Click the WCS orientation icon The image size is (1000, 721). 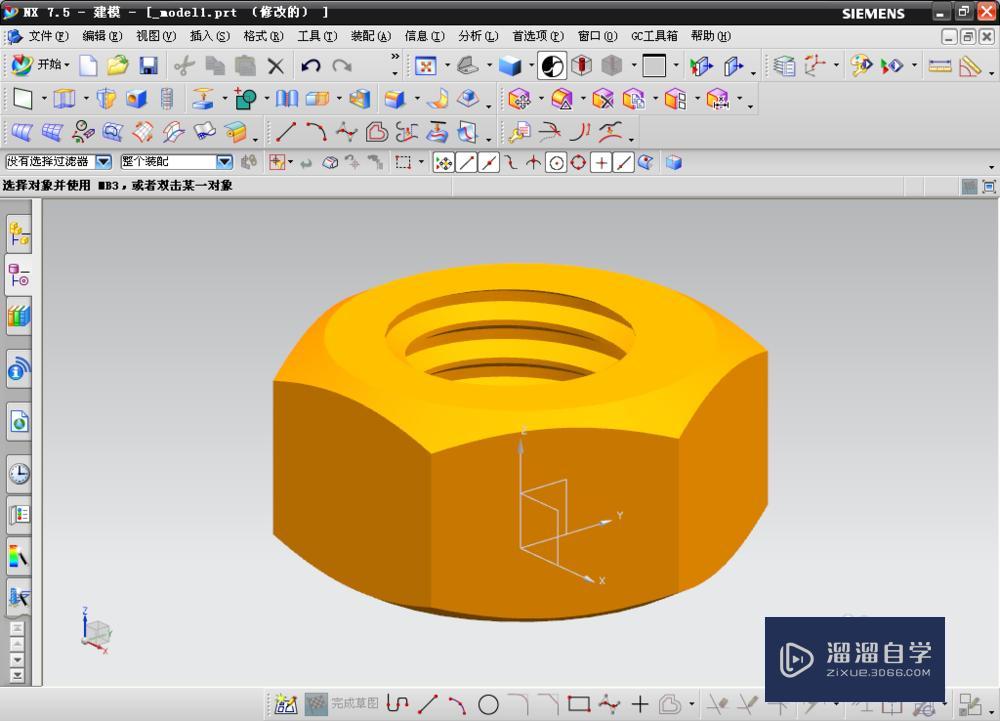point(814,66)
